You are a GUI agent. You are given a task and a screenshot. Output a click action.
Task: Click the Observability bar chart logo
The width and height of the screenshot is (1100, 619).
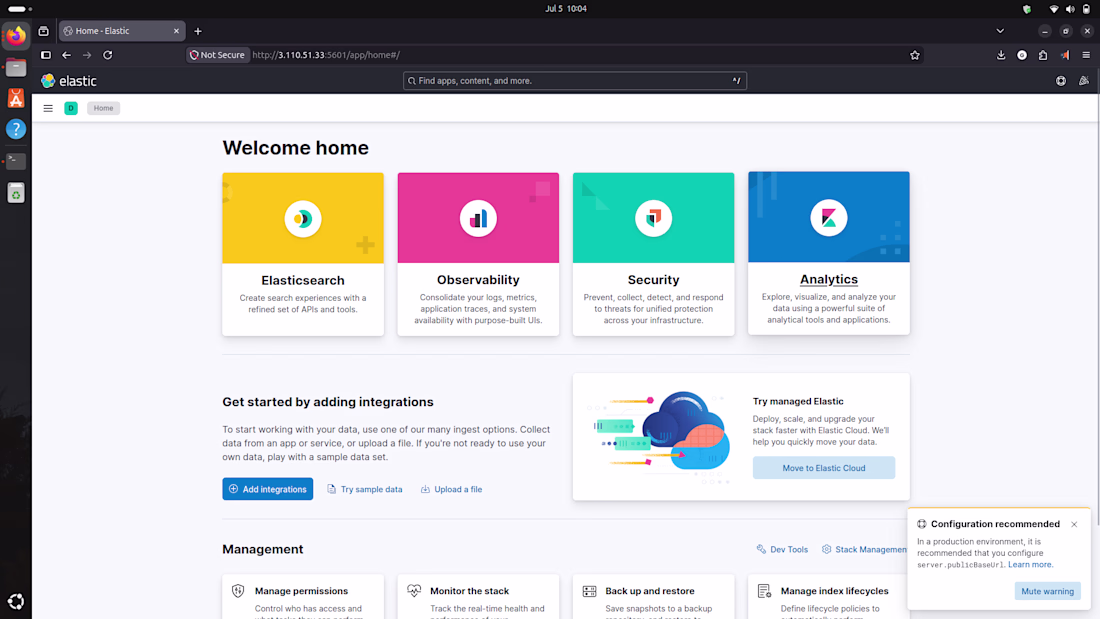coord(478,219)
